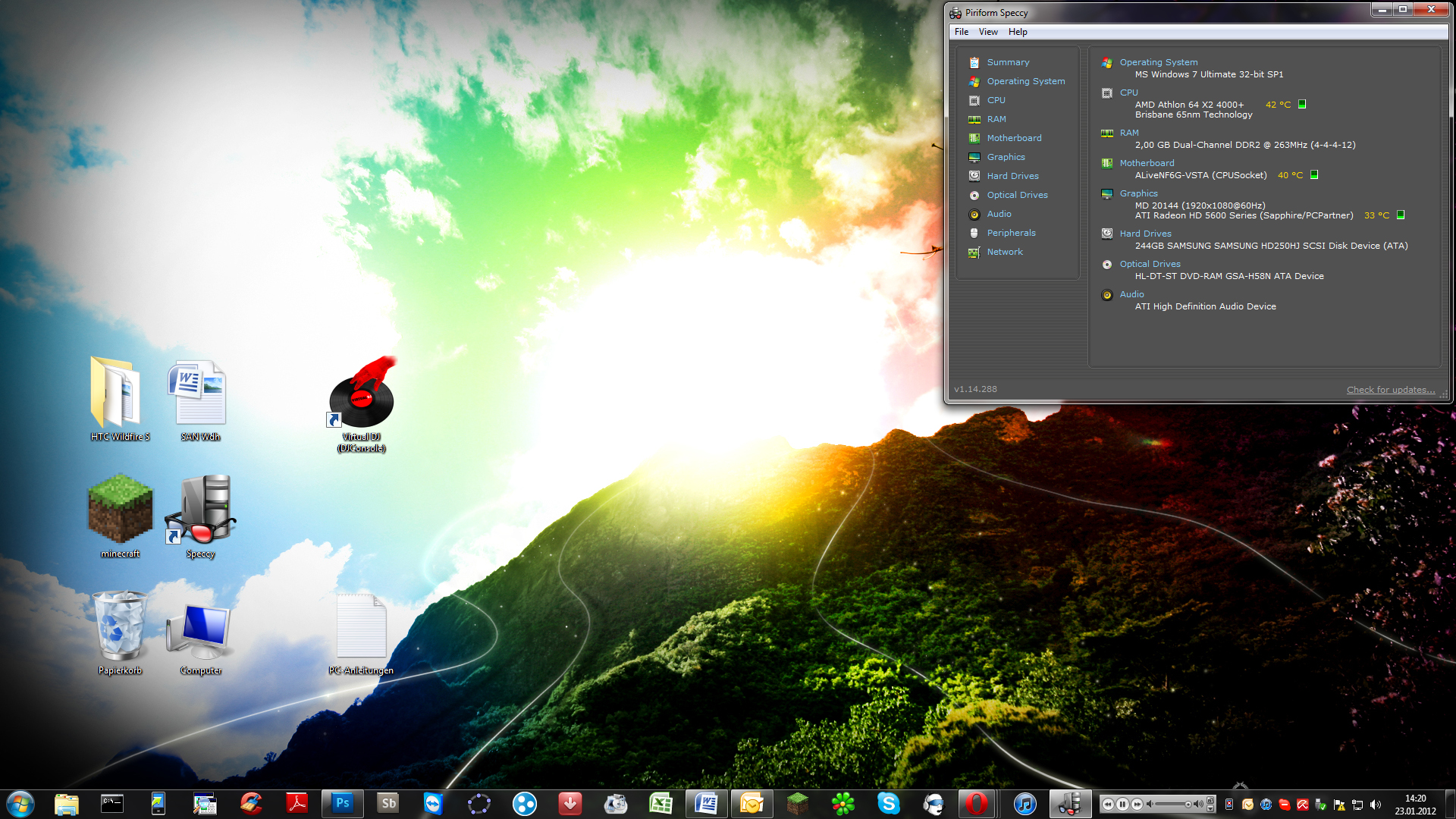Open iTunes helper in the system tray
Viewport: 1456px width, 819px height.
[x=1266, y=805]
